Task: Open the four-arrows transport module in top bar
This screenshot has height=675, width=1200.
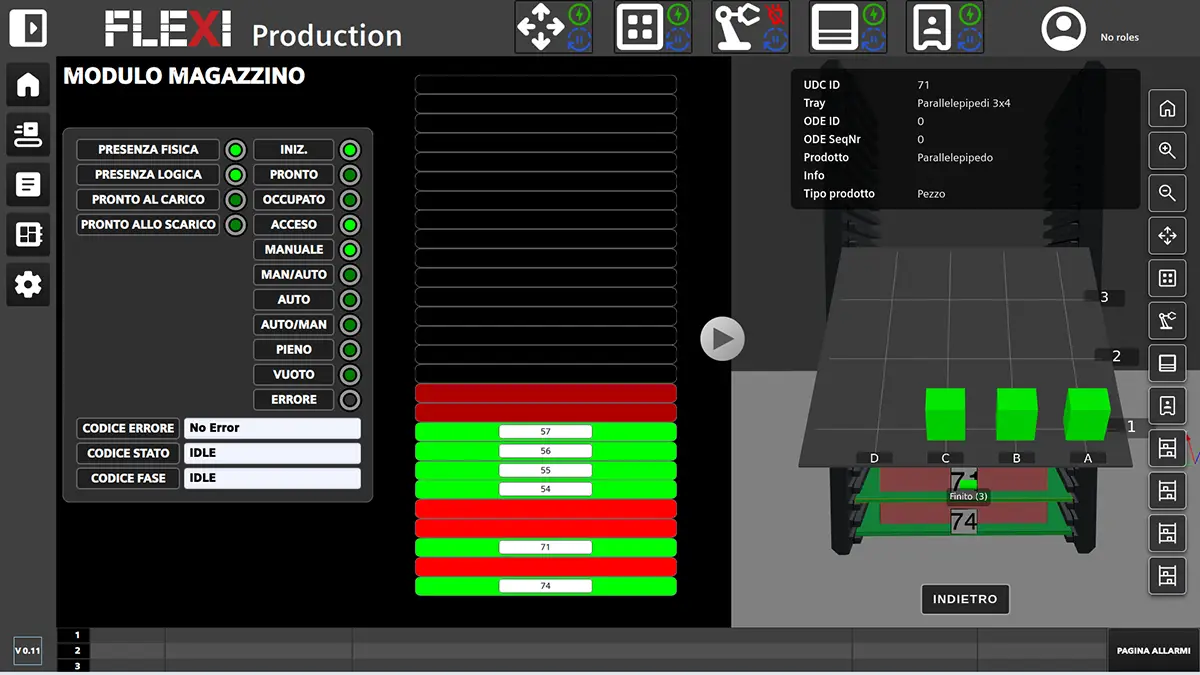Action: (541, 27)
